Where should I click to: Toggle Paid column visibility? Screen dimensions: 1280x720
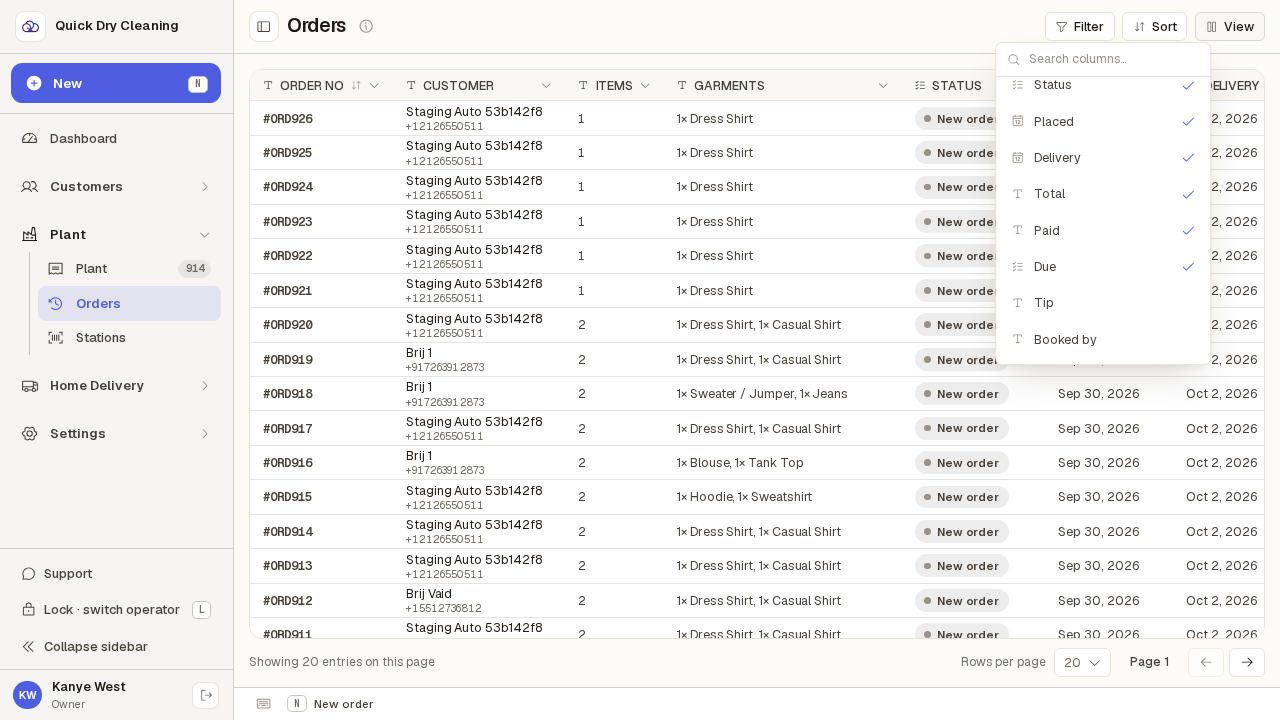[x=1103, y=230]
